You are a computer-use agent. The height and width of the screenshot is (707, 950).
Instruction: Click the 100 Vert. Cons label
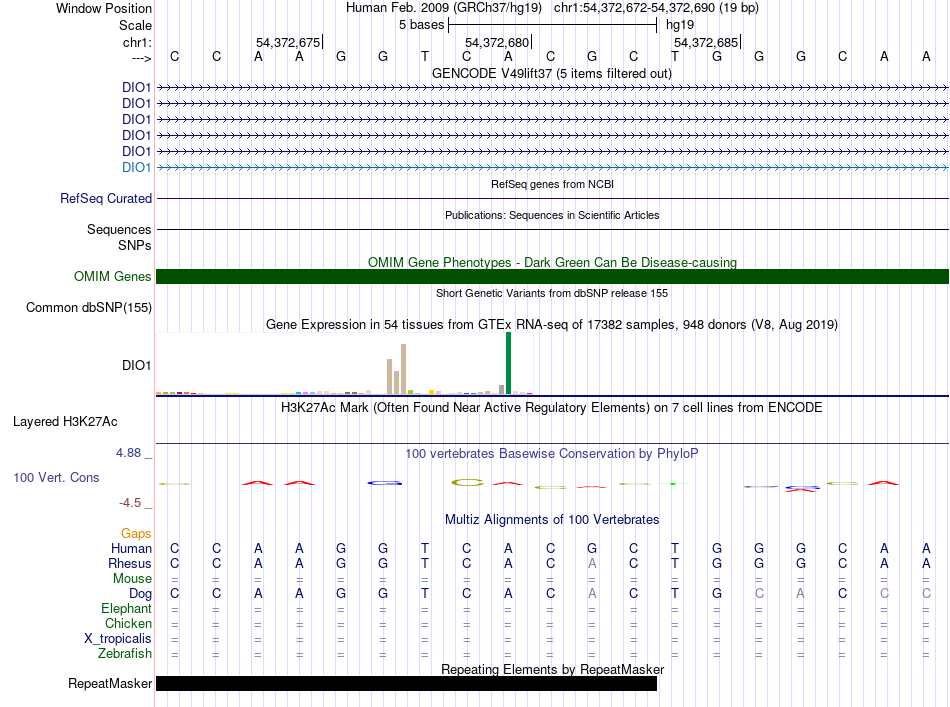[56, 477]
